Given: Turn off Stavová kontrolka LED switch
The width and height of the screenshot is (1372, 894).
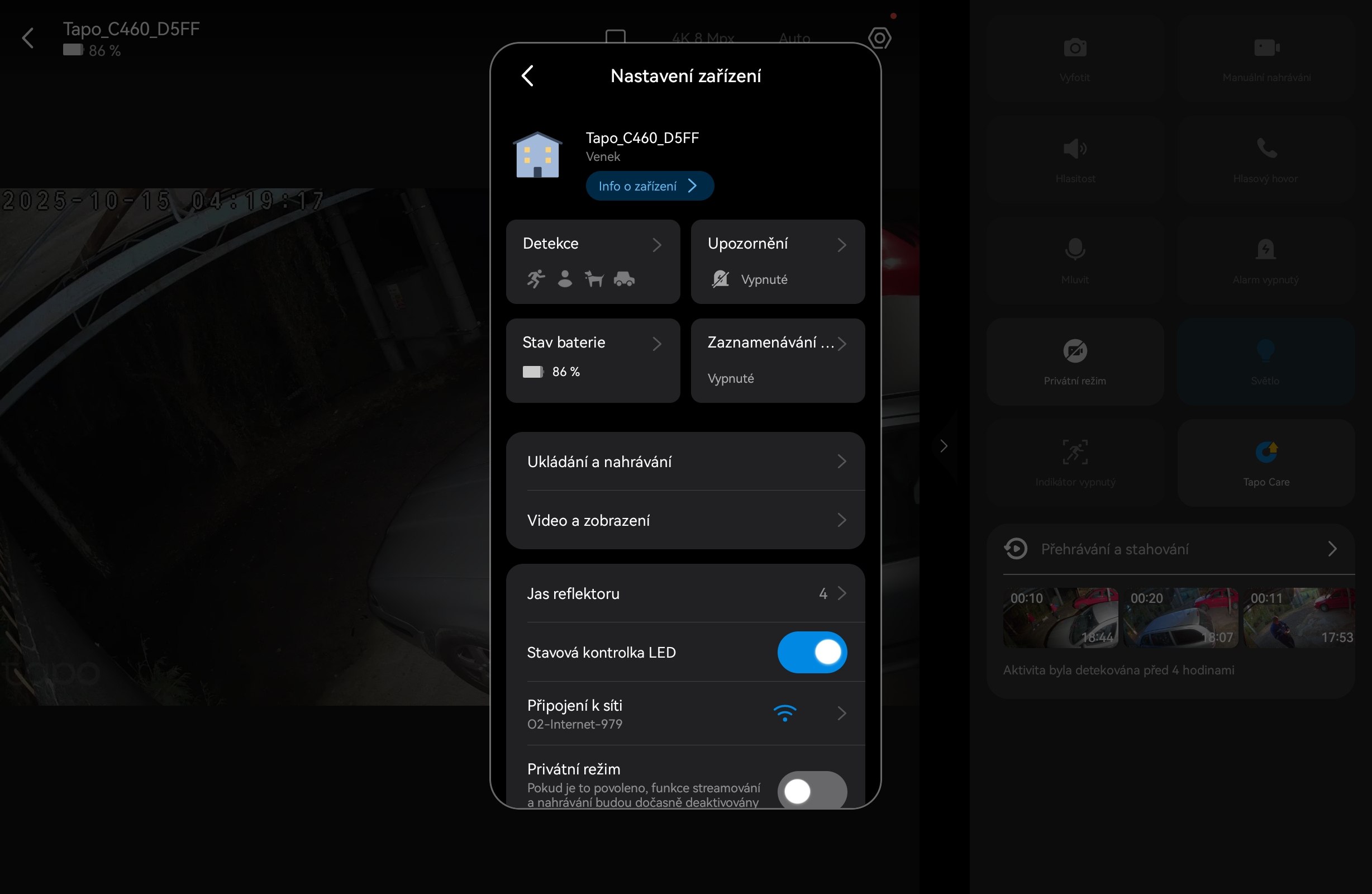Looking at the screenshot, I should point(812,652).
